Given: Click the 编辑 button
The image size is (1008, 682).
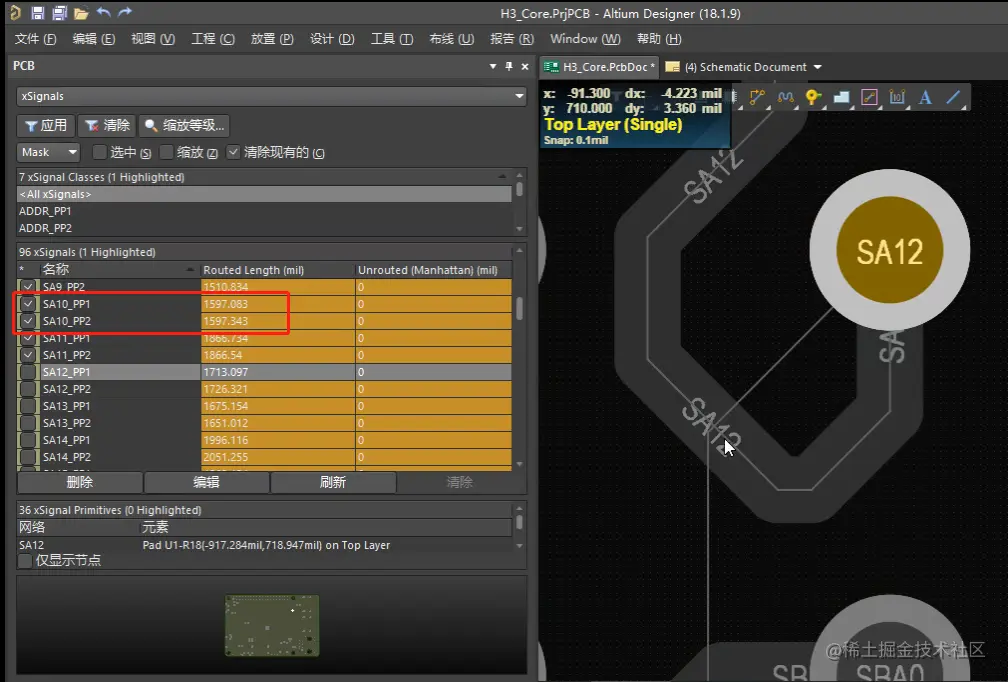Looking at the screenshot, I should [206, 482].
